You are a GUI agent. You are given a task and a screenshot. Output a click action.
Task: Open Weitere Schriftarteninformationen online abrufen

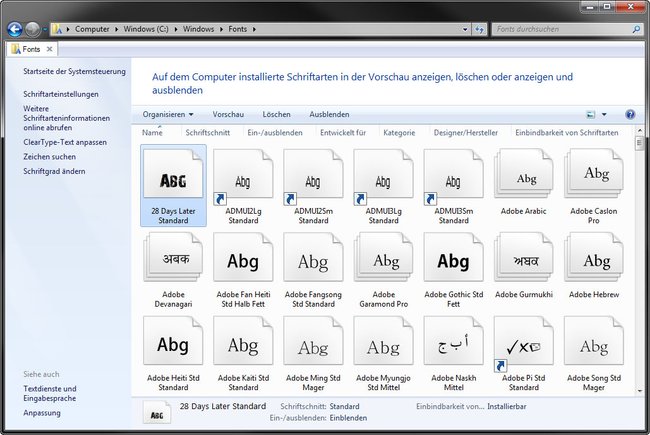[66, 118]
